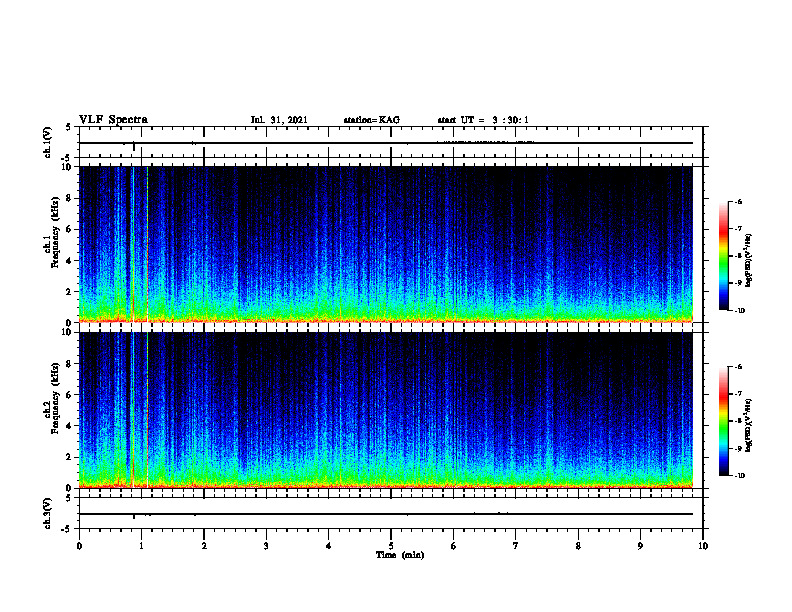Click time axis tick label "6"
Image resolution: width=792 pixels, height=612 pixels.
454,546
